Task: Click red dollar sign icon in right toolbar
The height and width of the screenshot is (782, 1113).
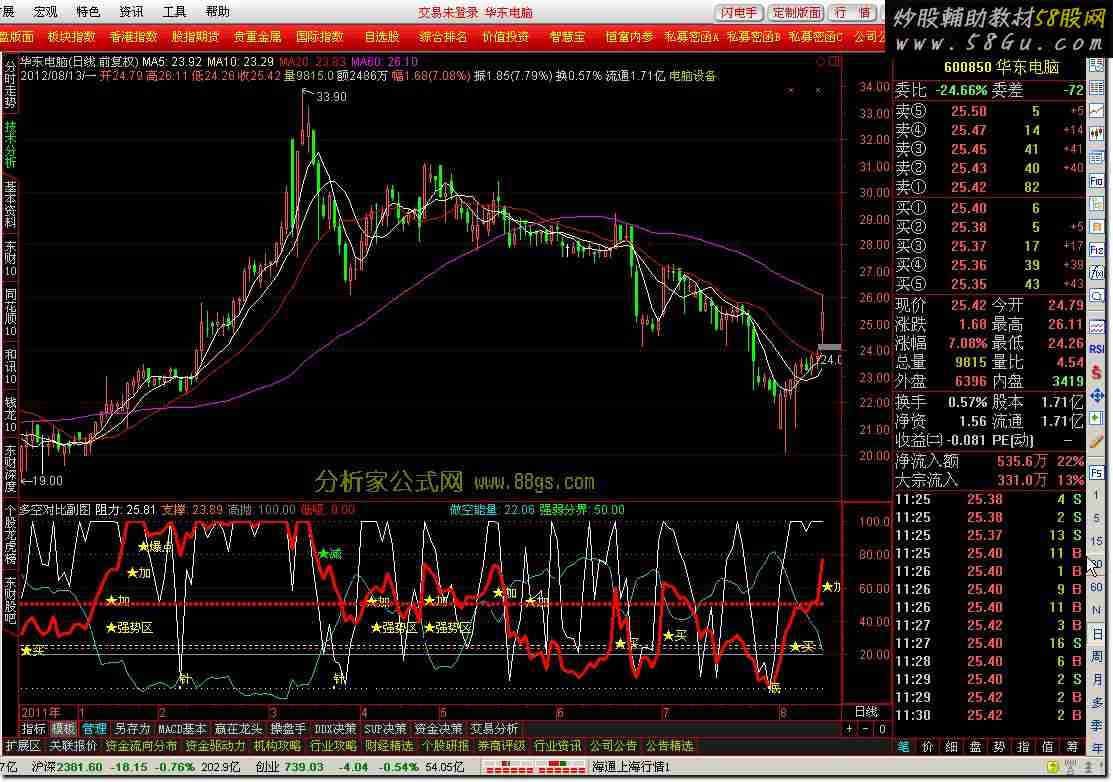Action: (x=1097, y=372)
